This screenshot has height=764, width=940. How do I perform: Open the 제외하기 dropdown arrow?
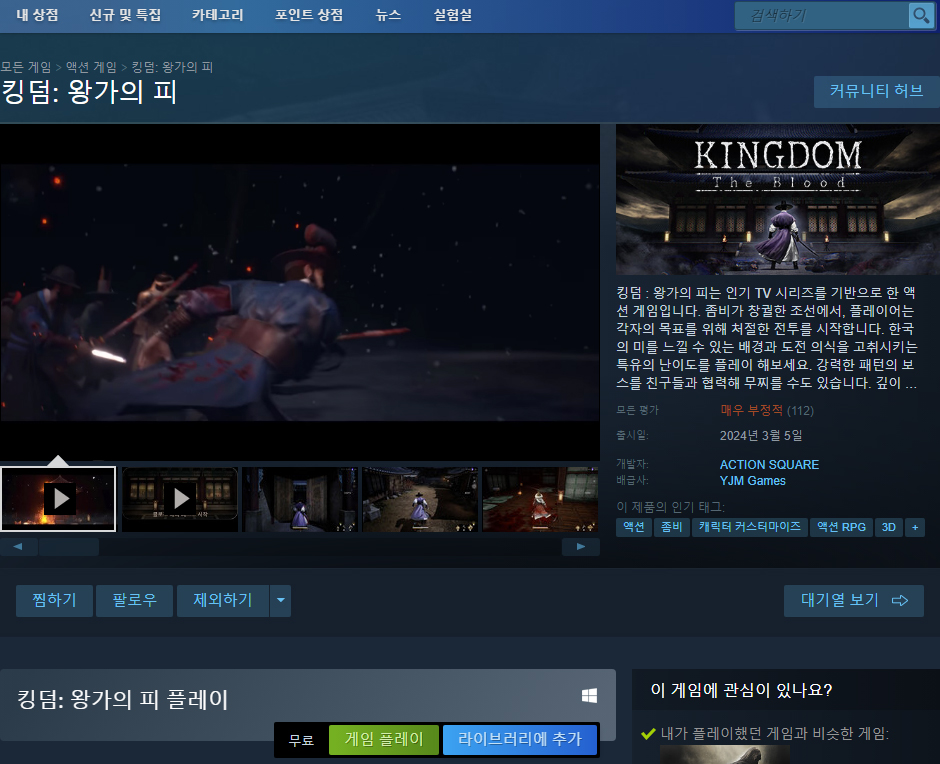click(x=281, y=600)
